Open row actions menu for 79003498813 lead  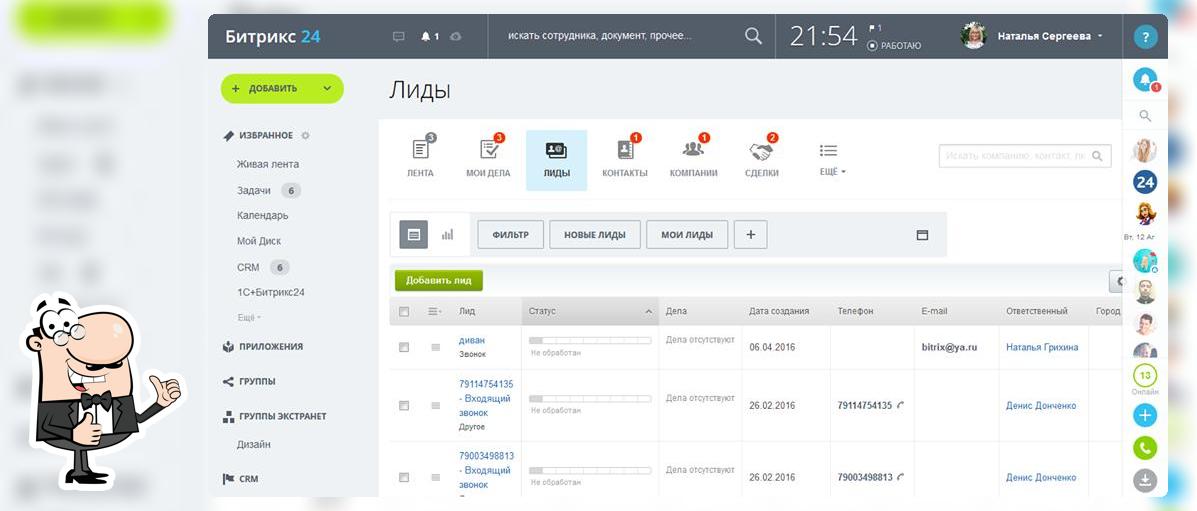435,477
